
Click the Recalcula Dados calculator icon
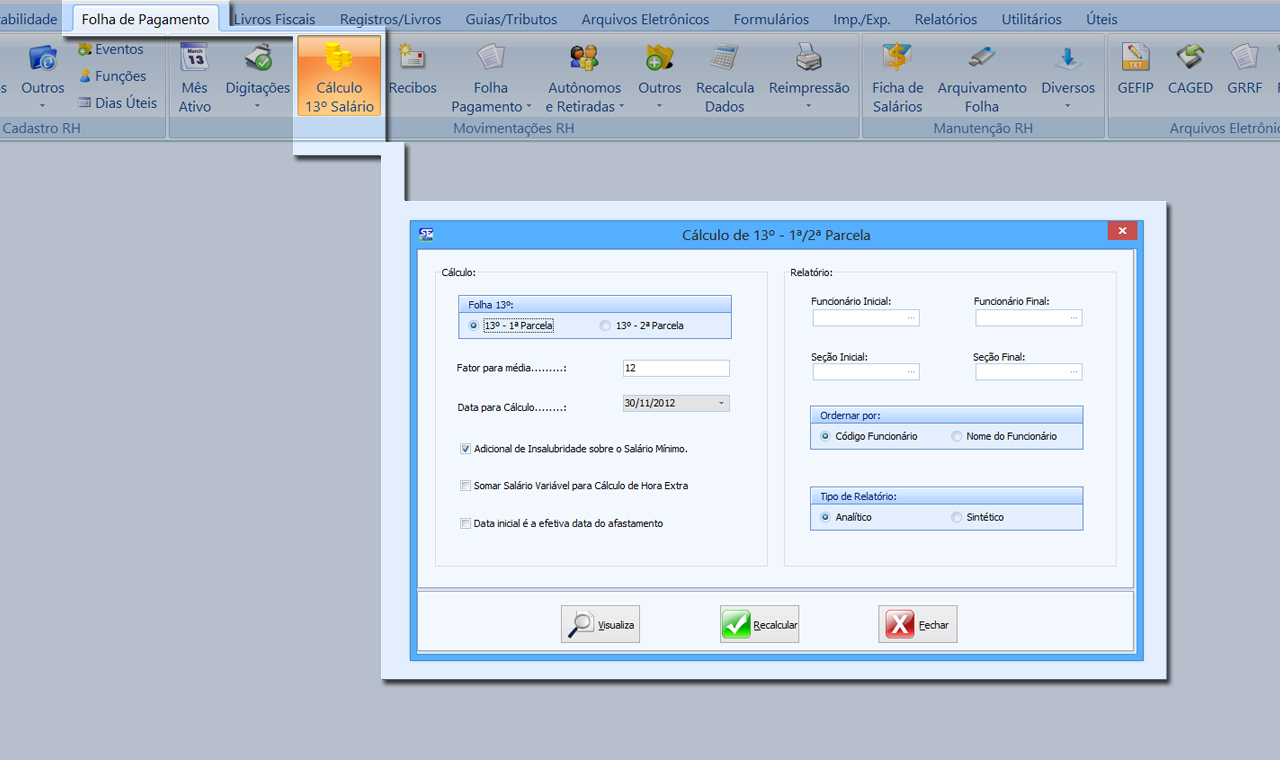pyautogui.click(x=725, y=57)
